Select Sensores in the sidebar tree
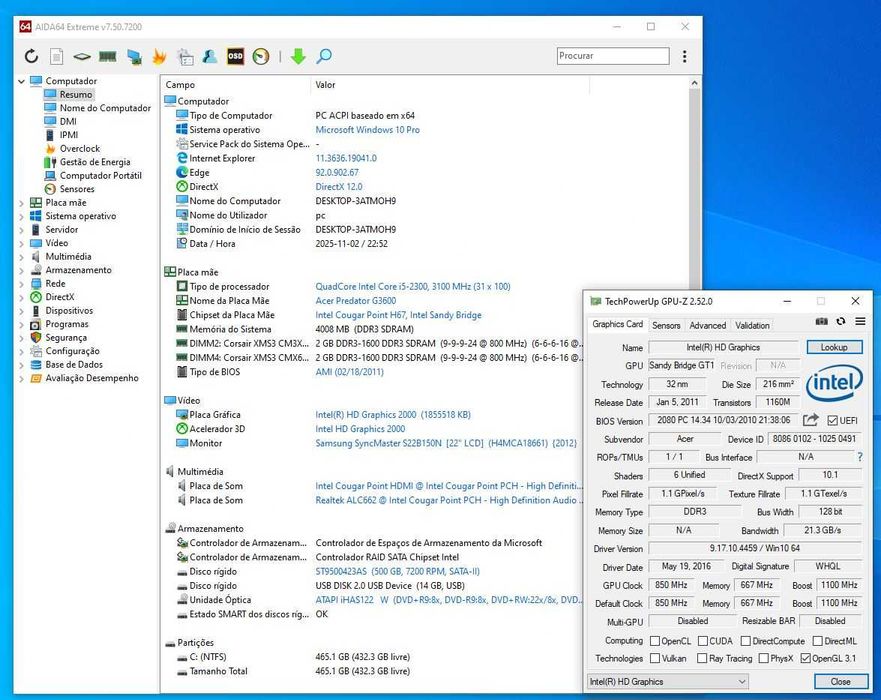The image size is (881, 700). [77, 189]
